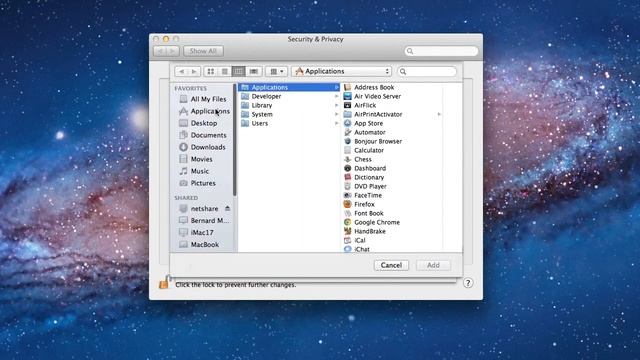Click the file dialog search field

(x=427, y=71)
